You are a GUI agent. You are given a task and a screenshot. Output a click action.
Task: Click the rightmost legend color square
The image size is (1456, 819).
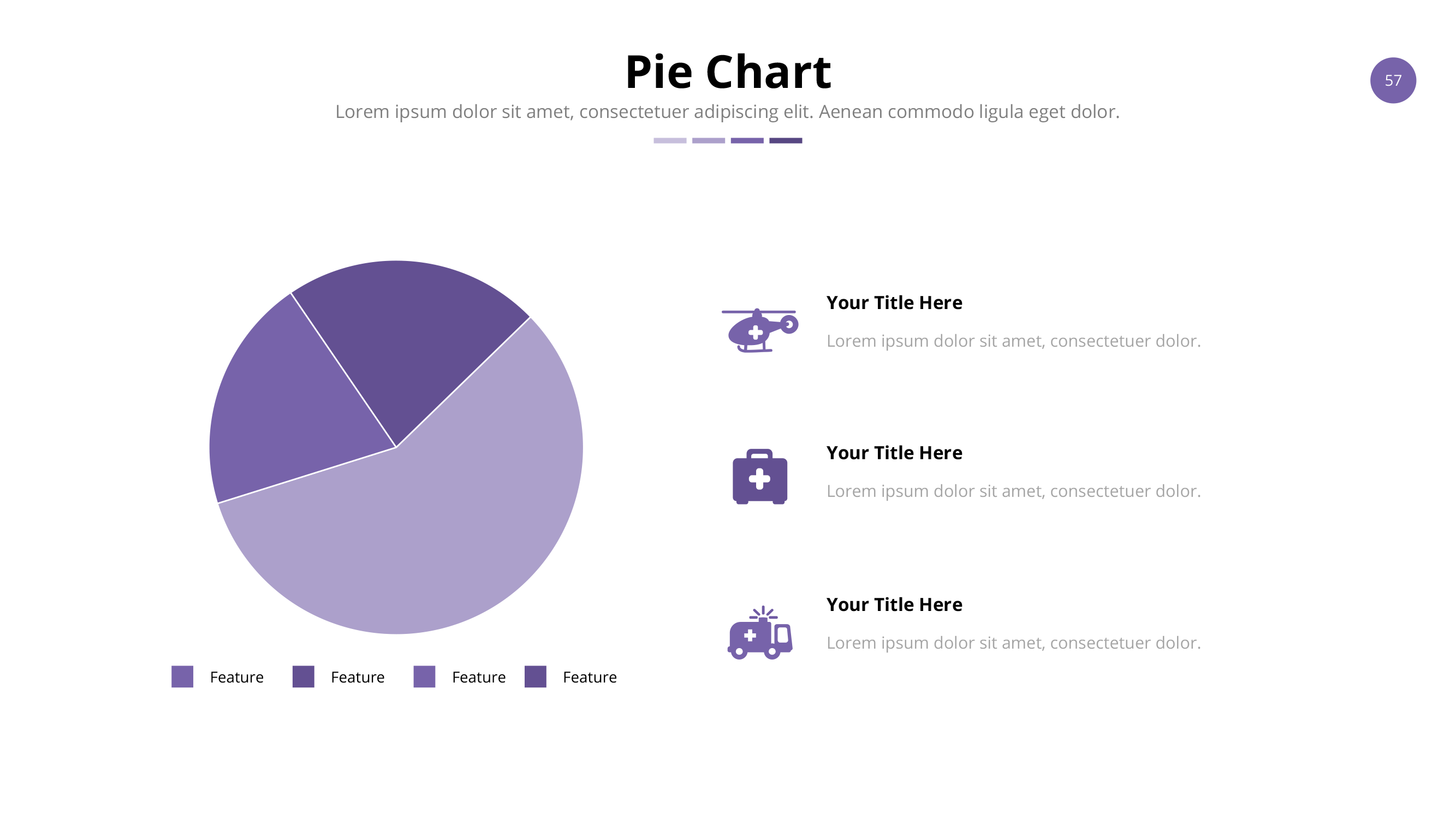[534, 676]
